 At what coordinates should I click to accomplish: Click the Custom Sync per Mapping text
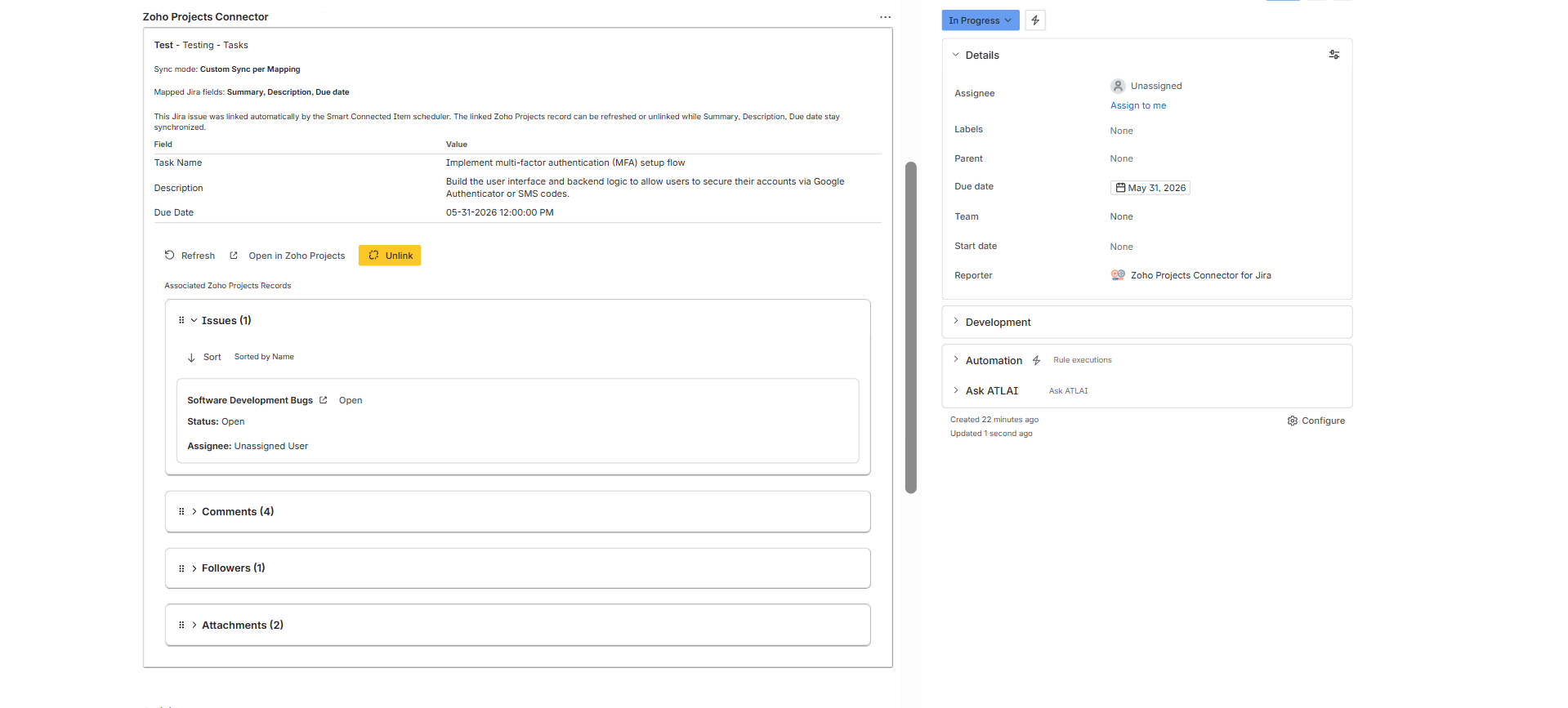250,69
